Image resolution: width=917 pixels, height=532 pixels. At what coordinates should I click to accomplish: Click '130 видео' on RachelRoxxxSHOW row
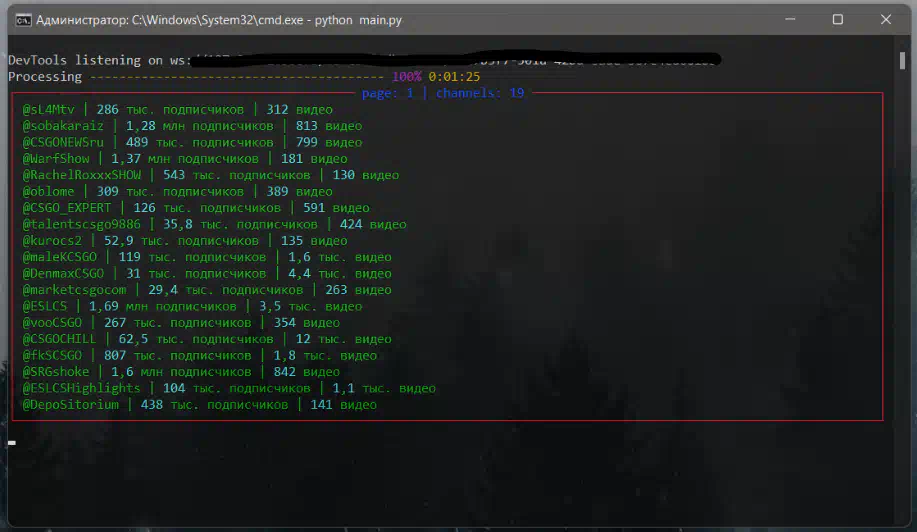[366, 175]
